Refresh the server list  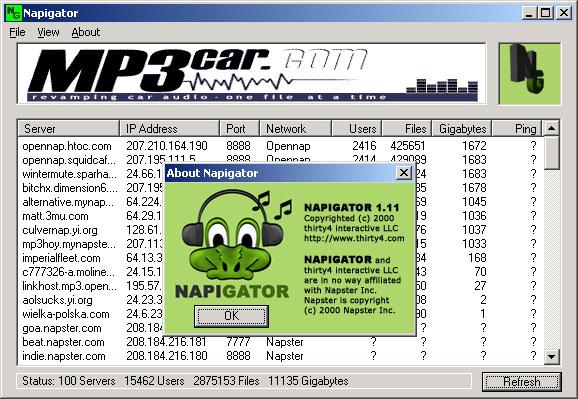point(522,381)
